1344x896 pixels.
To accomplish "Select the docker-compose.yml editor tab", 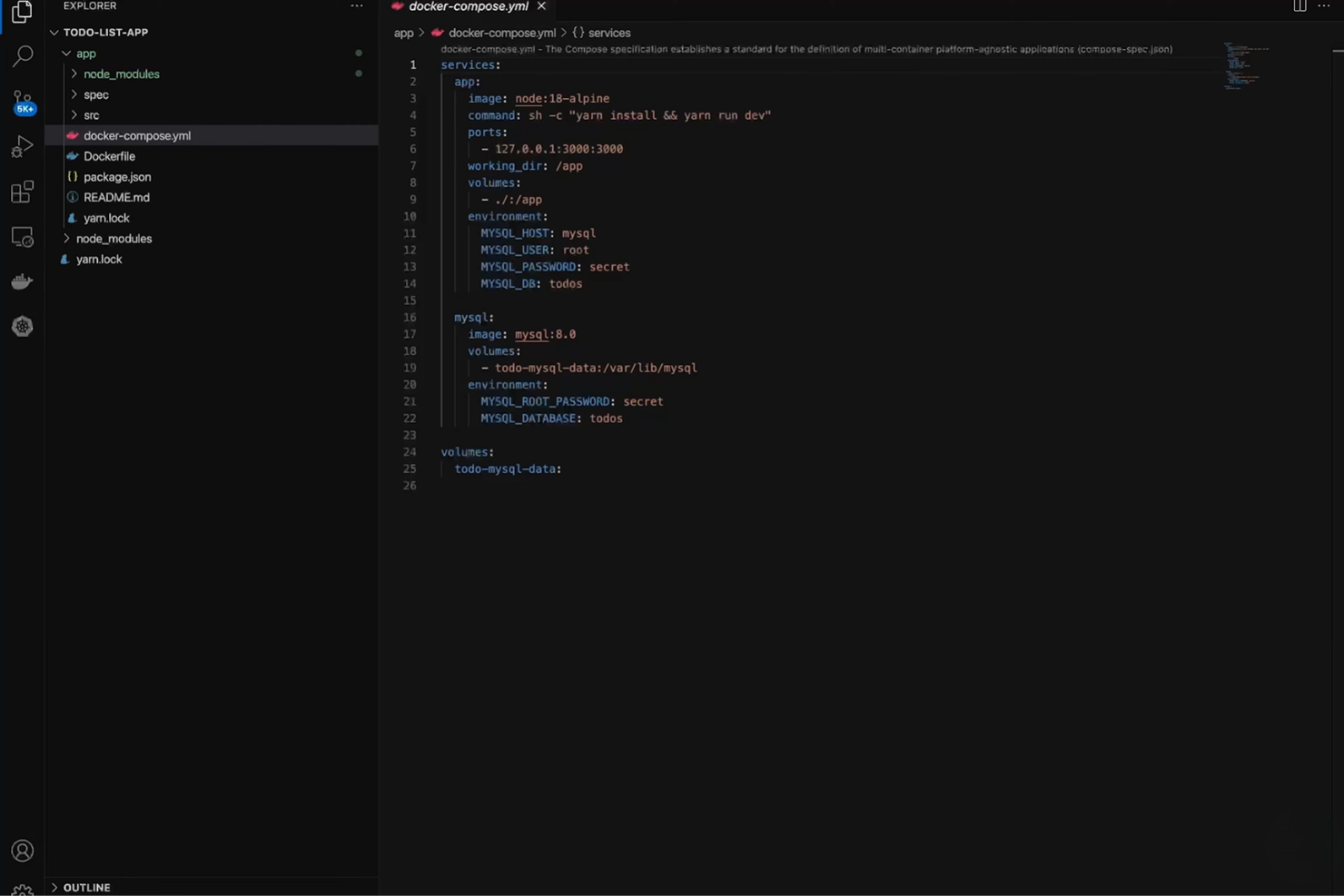I will point(467,6).
